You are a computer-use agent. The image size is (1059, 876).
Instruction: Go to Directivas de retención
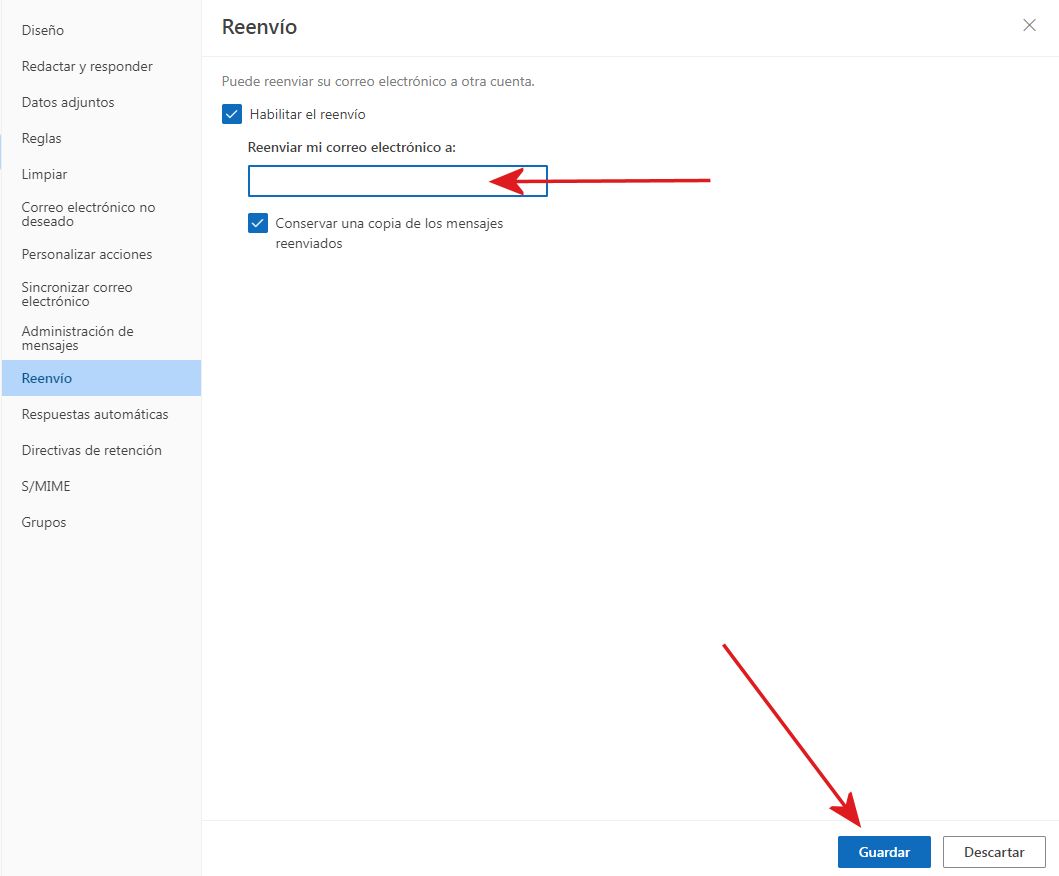pos(101,450)
